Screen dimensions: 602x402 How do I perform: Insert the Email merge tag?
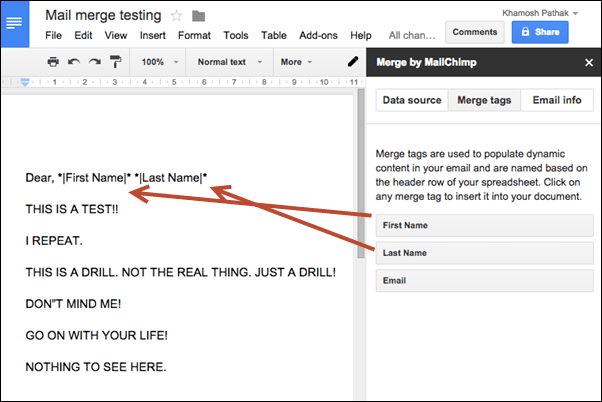pyautogui.click(x=485, y=281)
